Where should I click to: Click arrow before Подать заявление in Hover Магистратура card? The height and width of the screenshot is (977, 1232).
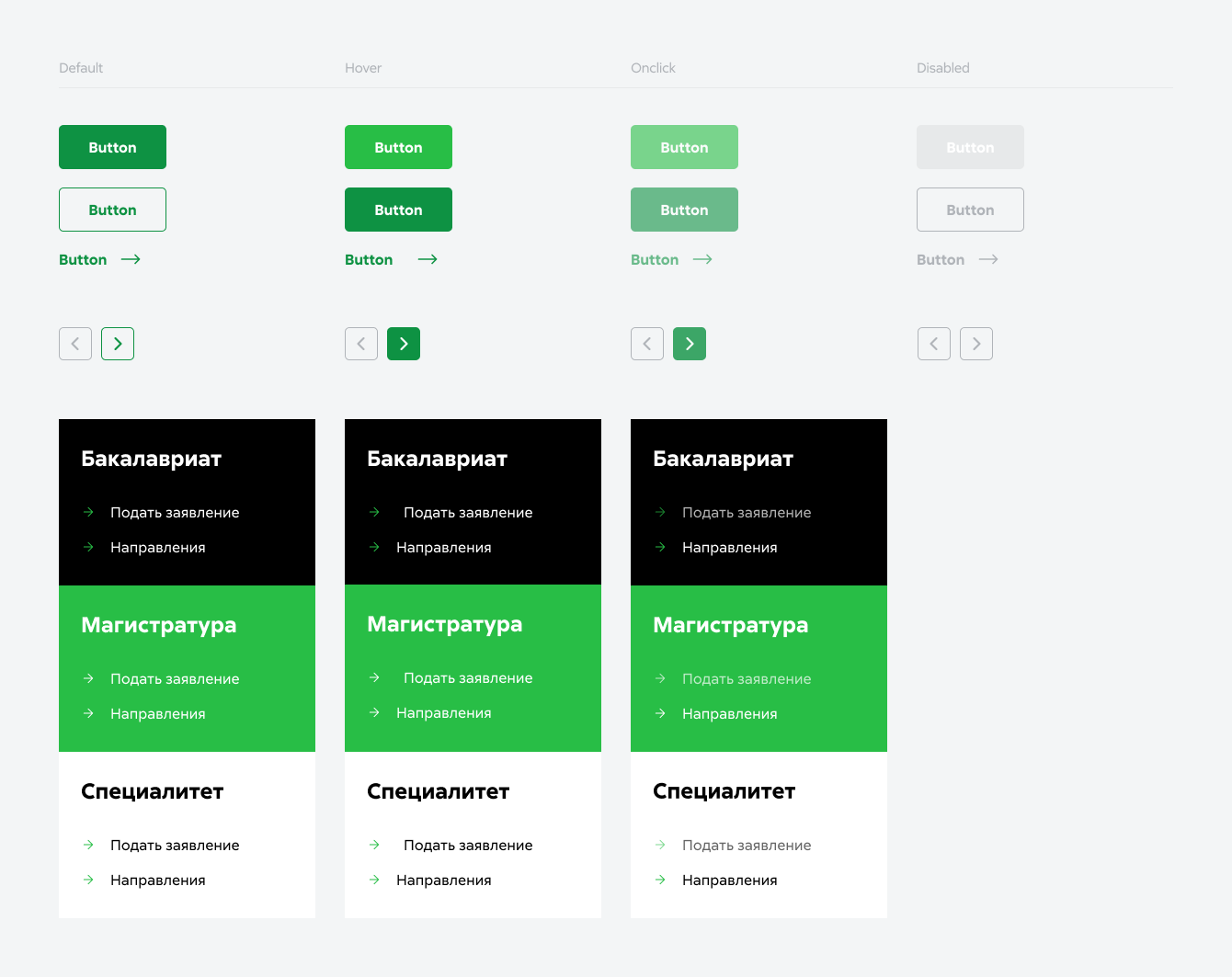(x=374, y=677)
